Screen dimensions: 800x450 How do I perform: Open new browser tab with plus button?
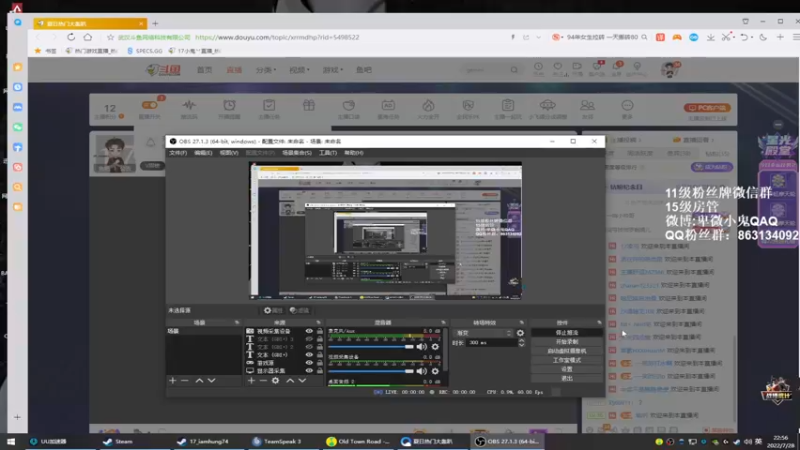click(155, 23)
